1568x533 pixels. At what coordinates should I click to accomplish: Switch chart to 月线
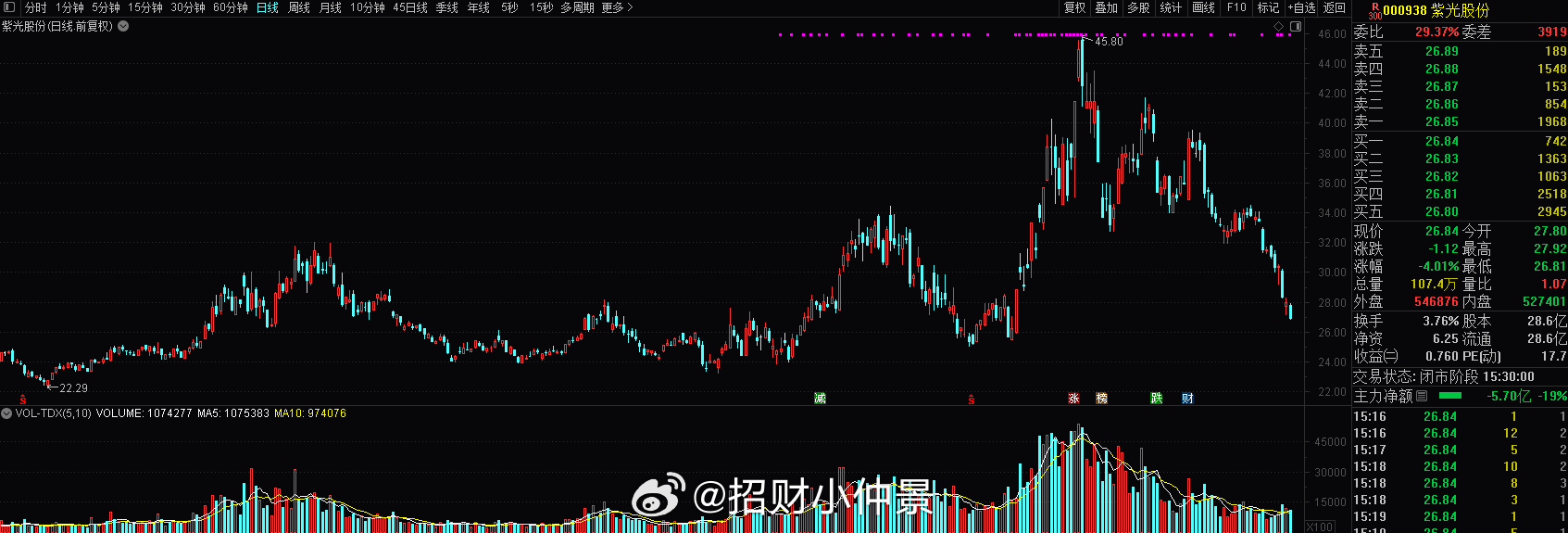pyautogui.click(x=331, y=7)
